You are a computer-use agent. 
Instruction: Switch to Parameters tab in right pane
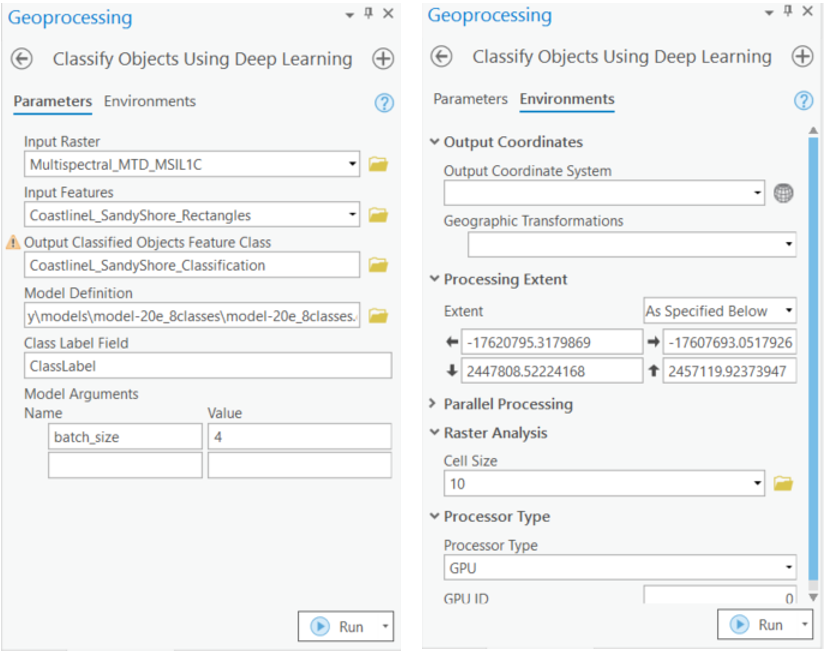(470, 99)
